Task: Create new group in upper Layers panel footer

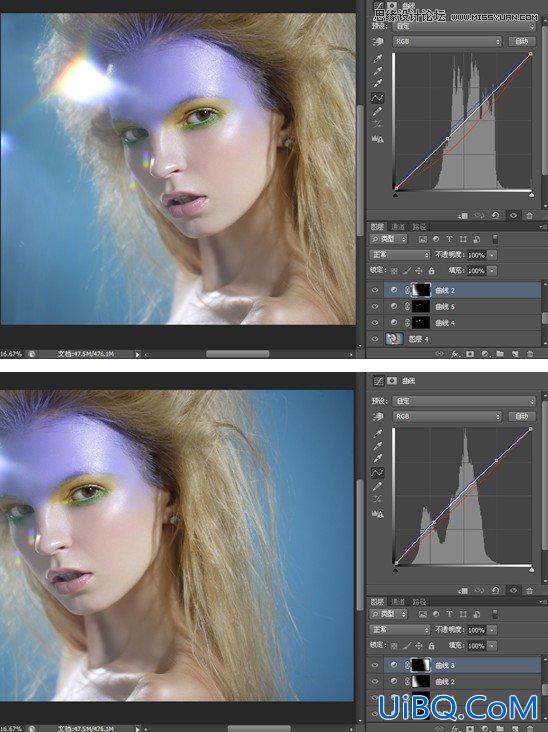Action: coord(500,354)
